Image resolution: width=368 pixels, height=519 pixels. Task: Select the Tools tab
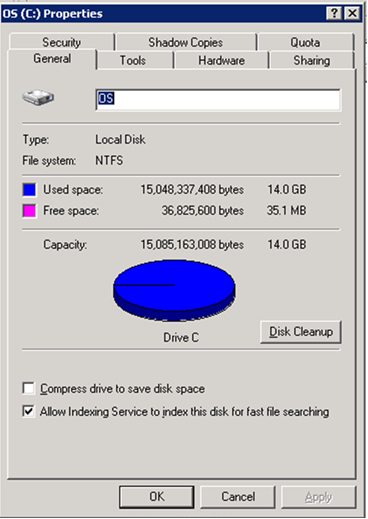pos(133,60)
